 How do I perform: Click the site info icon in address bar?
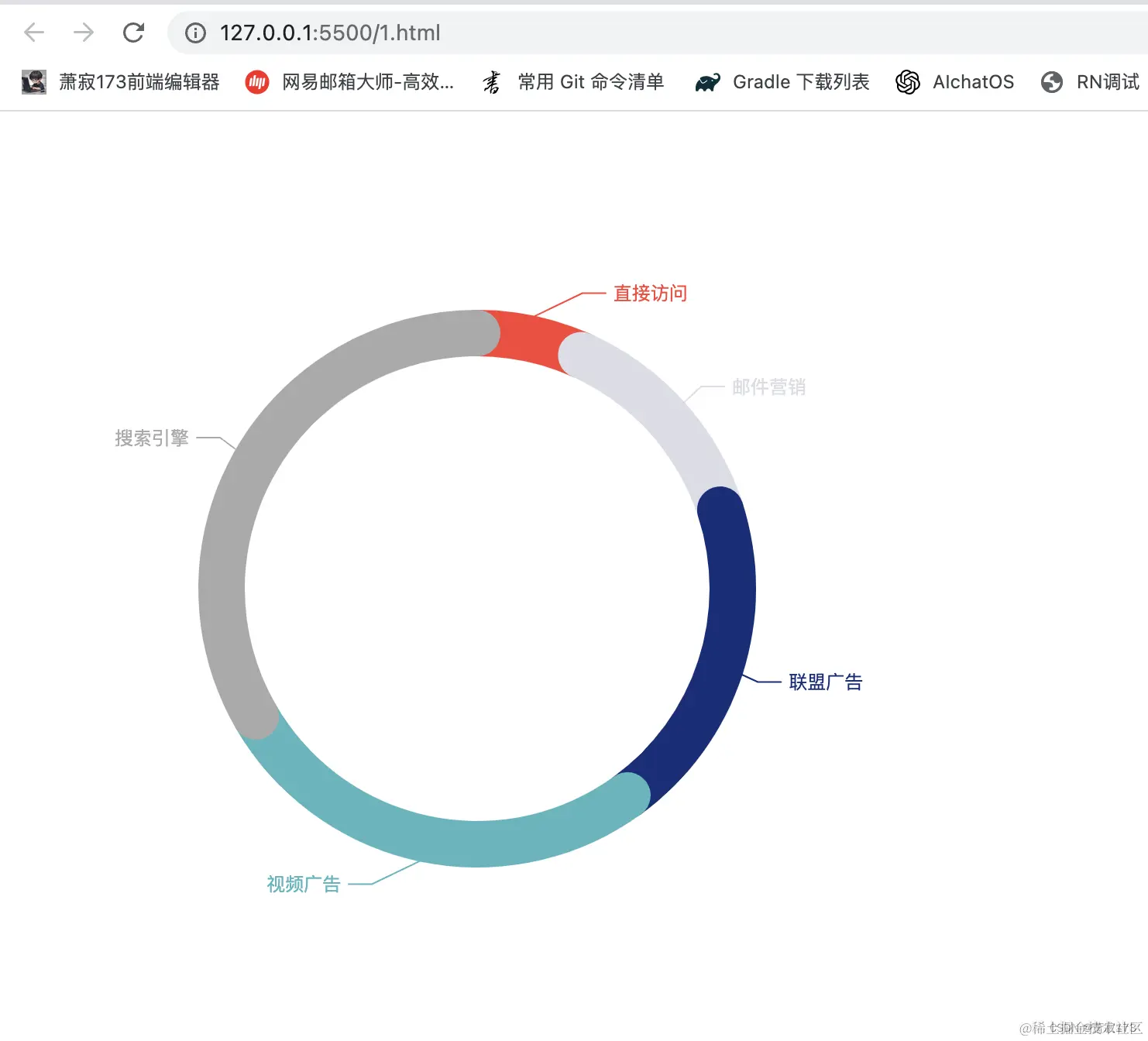194,33
